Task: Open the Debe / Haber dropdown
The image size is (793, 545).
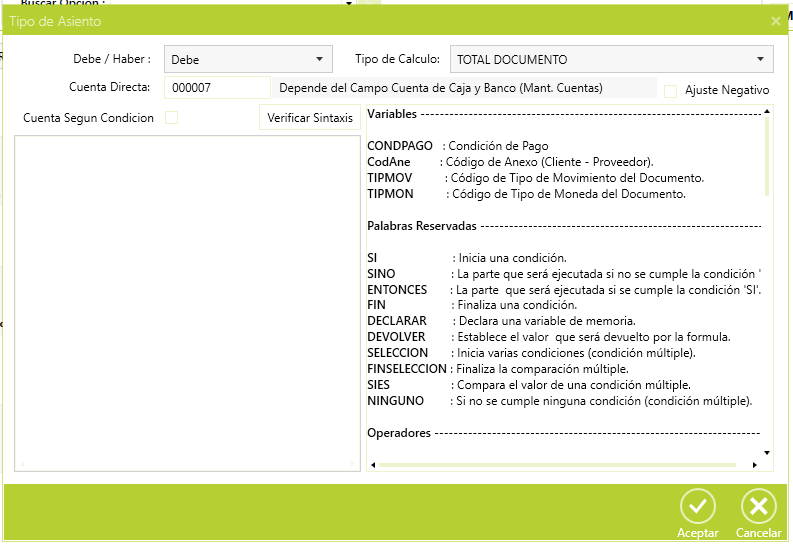Action: [x=248, y=59]
